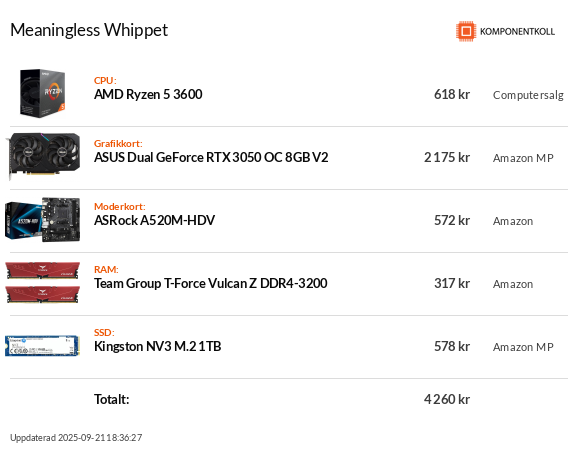
Task: Click Amazon store for the motherboard
Action: [513, 221]
